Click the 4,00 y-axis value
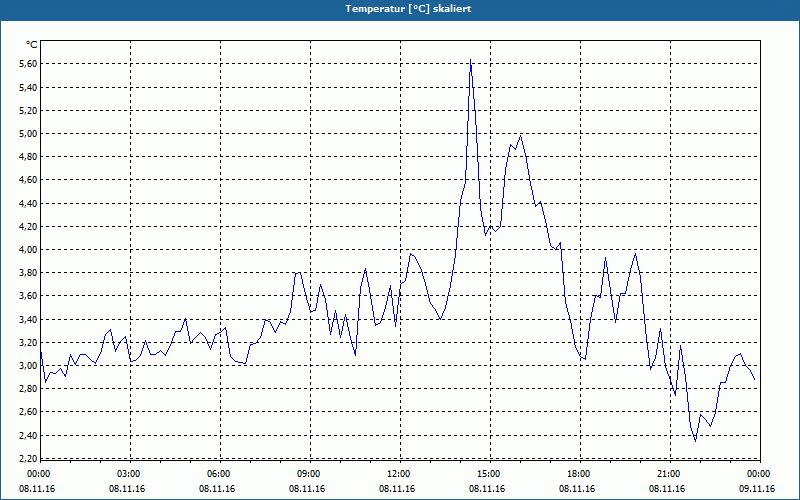Viewport: 800px width, 500px height. click(28, 249)
